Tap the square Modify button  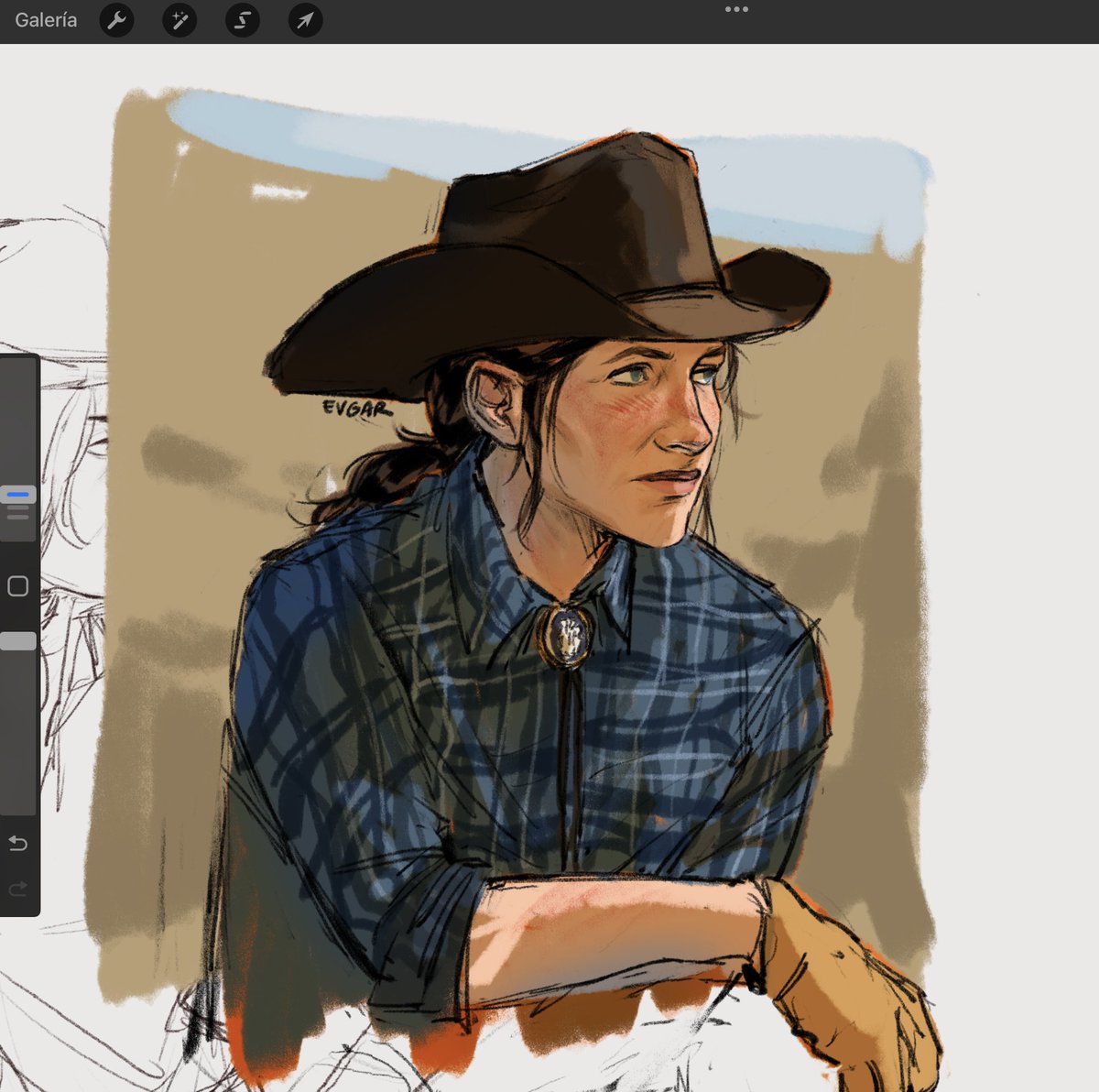[x=17, y=586]
